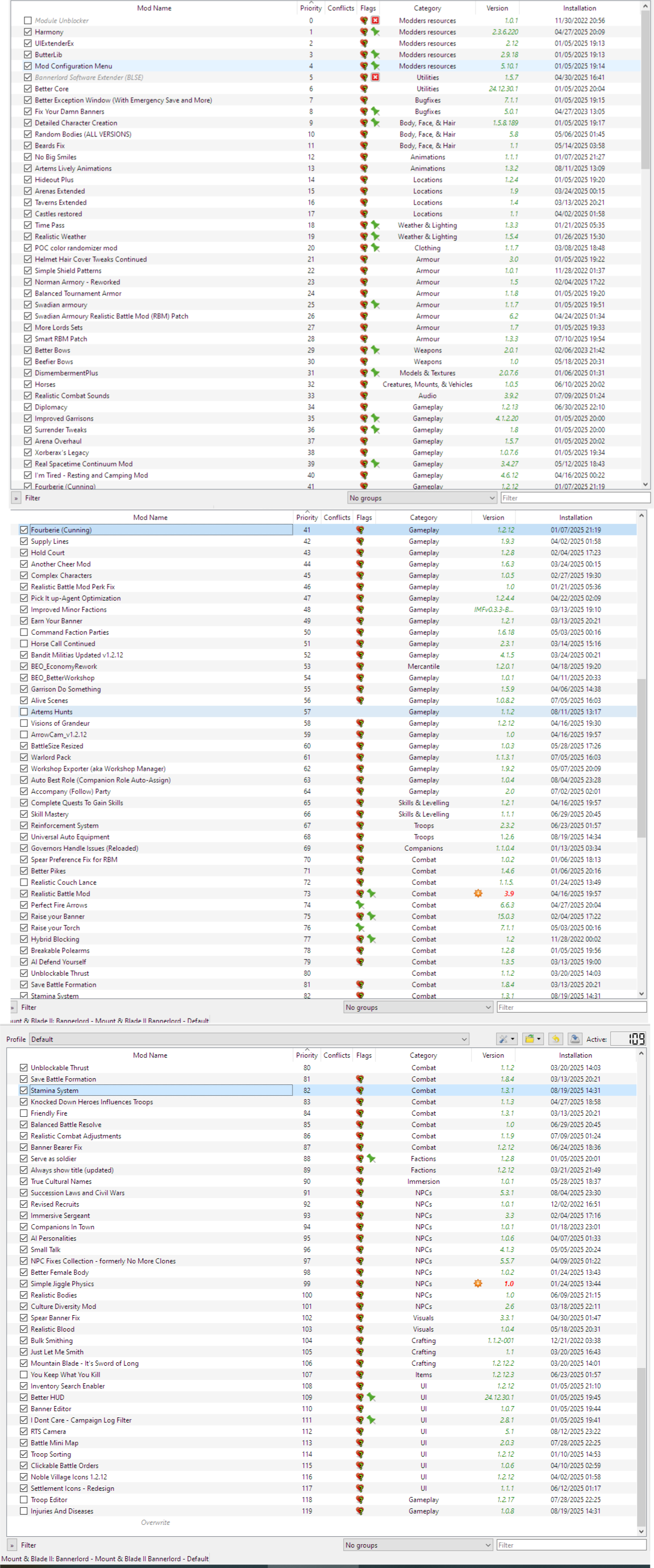Enable the Artems Hunts checkbox
The width and height of the screenshot is (654, 1568).
(24, 712)
